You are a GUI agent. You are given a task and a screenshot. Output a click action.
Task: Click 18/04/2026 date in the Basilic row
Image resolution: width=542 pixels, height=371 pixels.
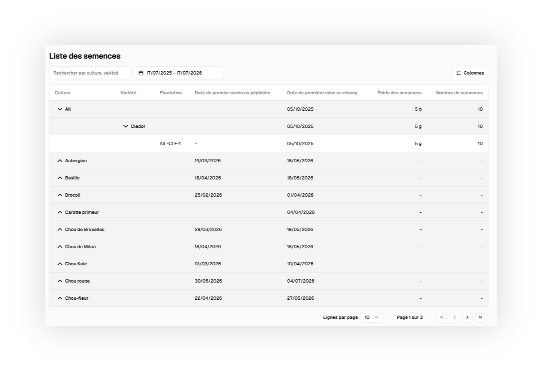[208, 178]
